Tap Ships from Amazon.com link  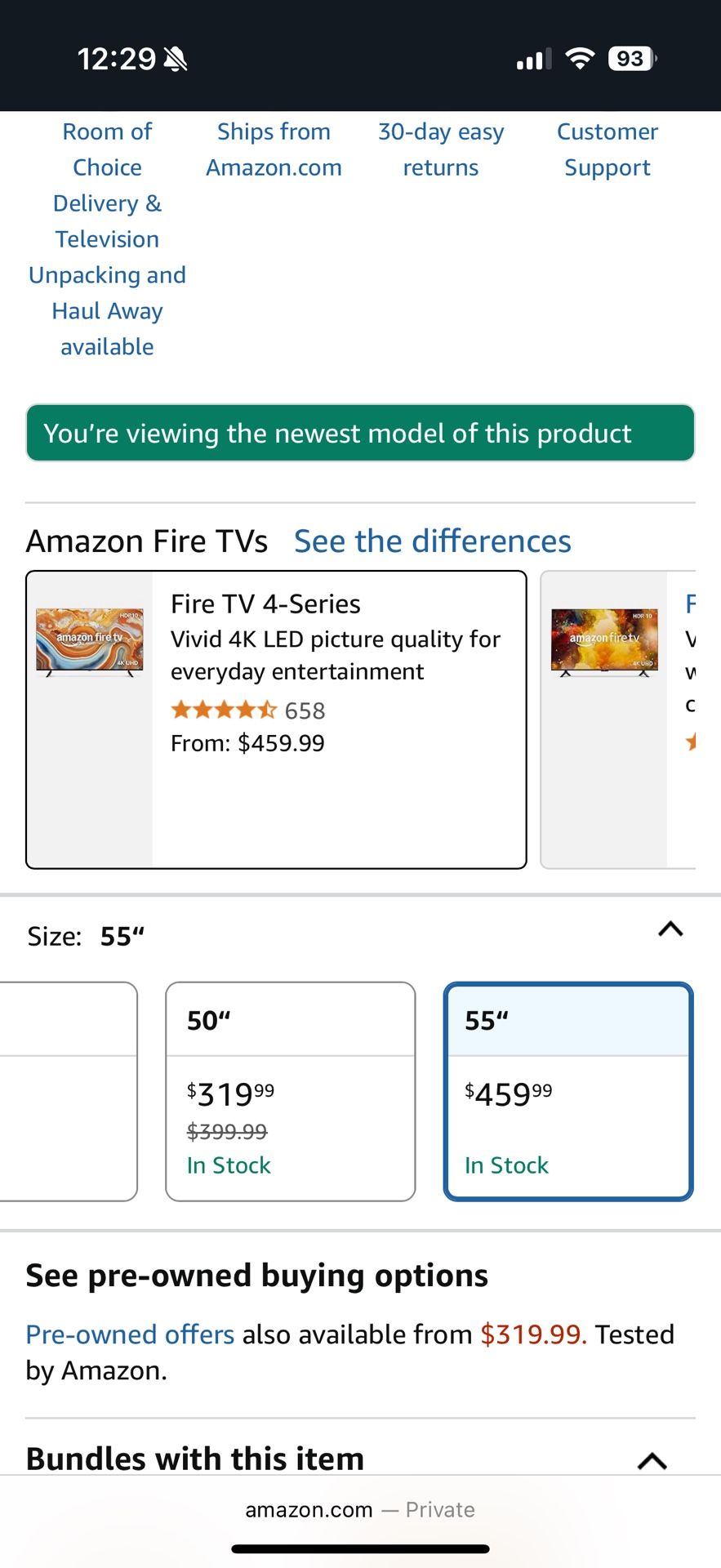274,149
